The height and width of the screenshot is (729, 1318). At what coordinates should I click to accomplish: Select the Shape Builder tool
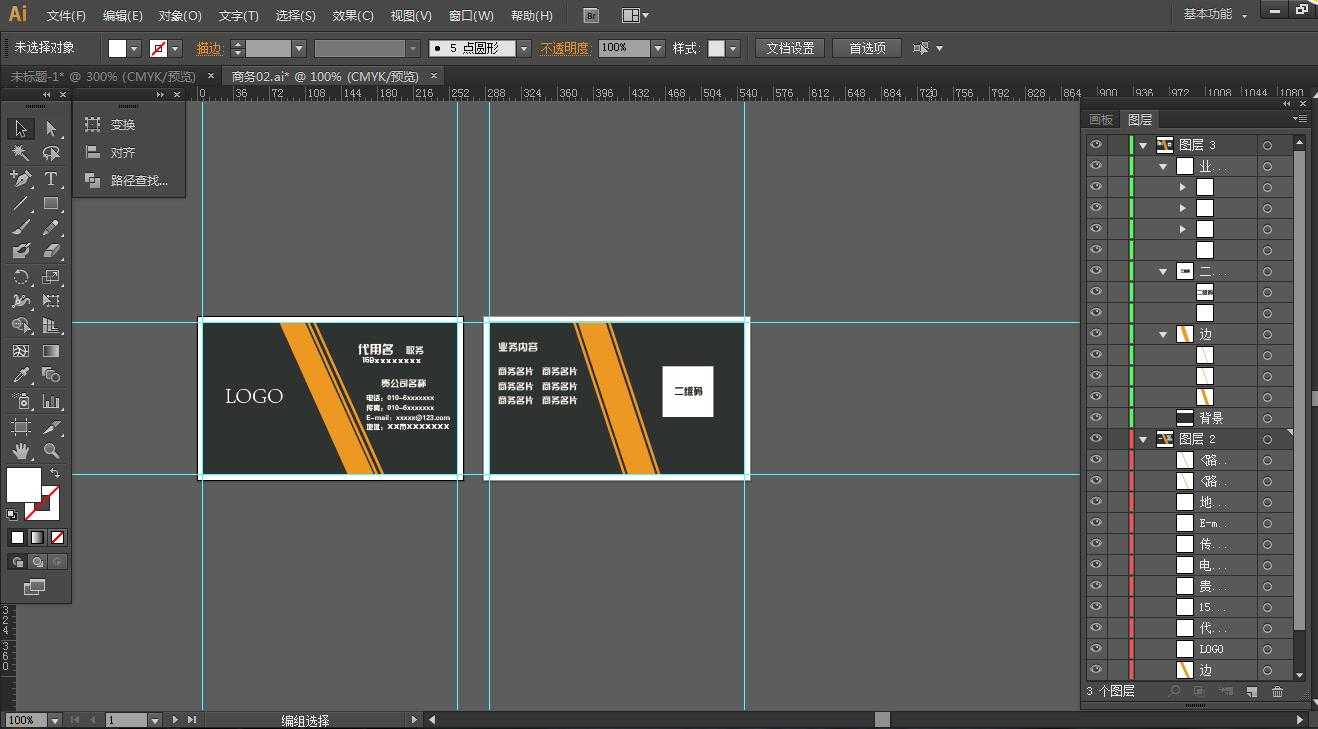click(21, 326)
